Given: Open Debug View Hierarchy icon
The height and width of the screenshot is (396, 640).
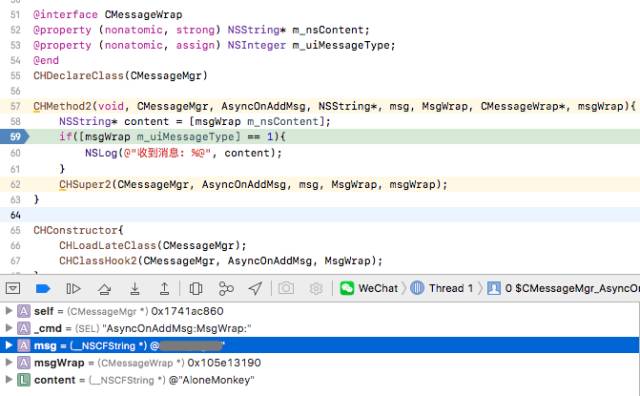Looking at the screenshot, I should 196,289.
